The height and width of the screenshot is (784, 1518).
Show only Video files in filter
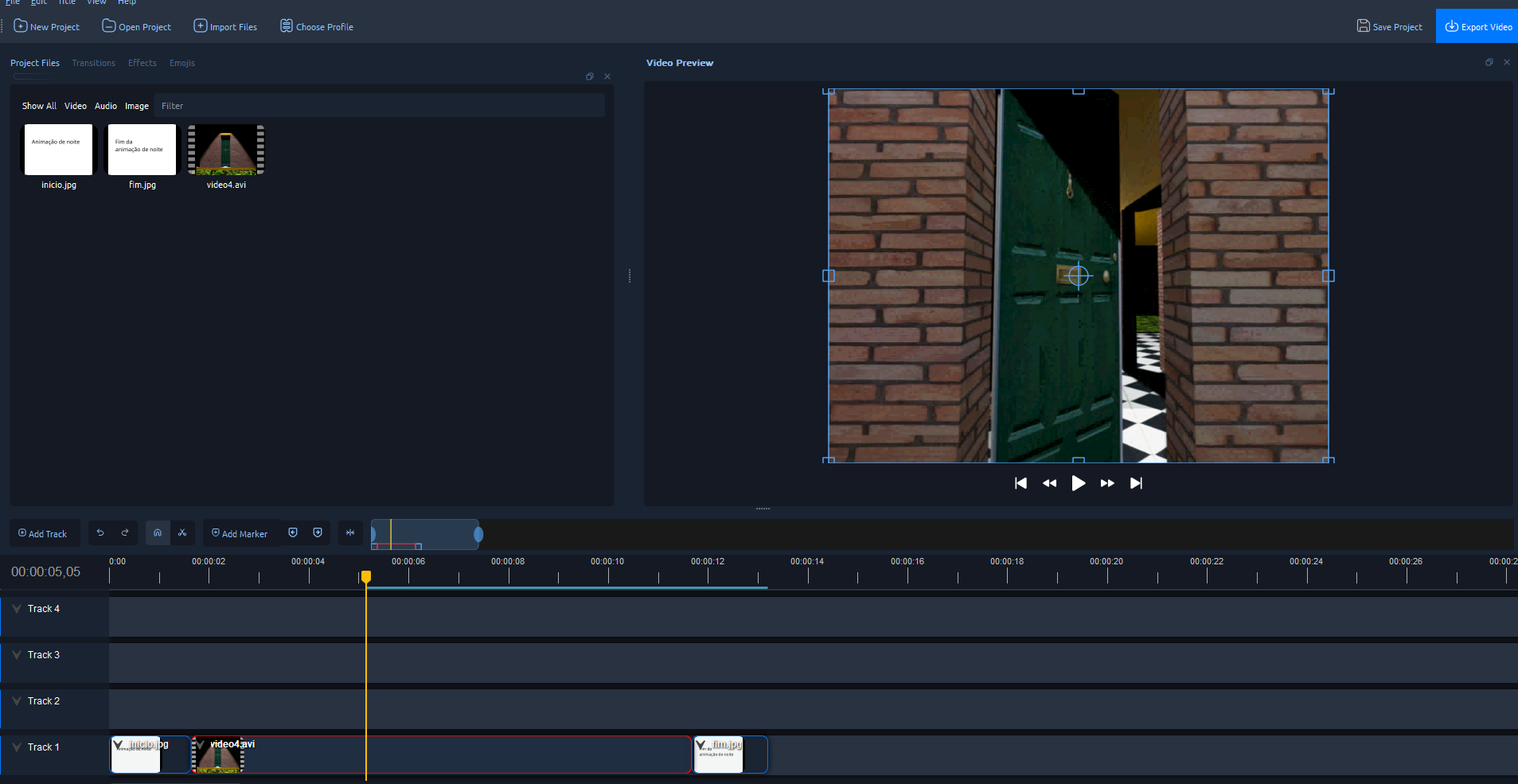[x=76, y=106]
